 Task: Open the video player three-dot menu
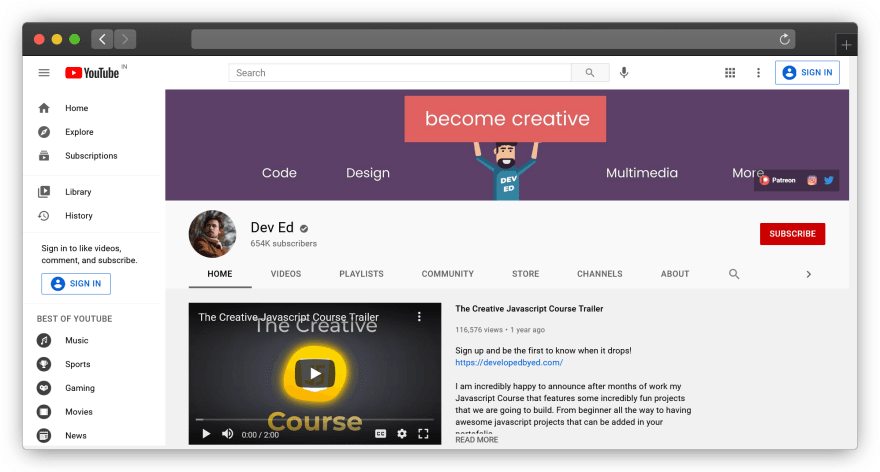coord(419,317)
